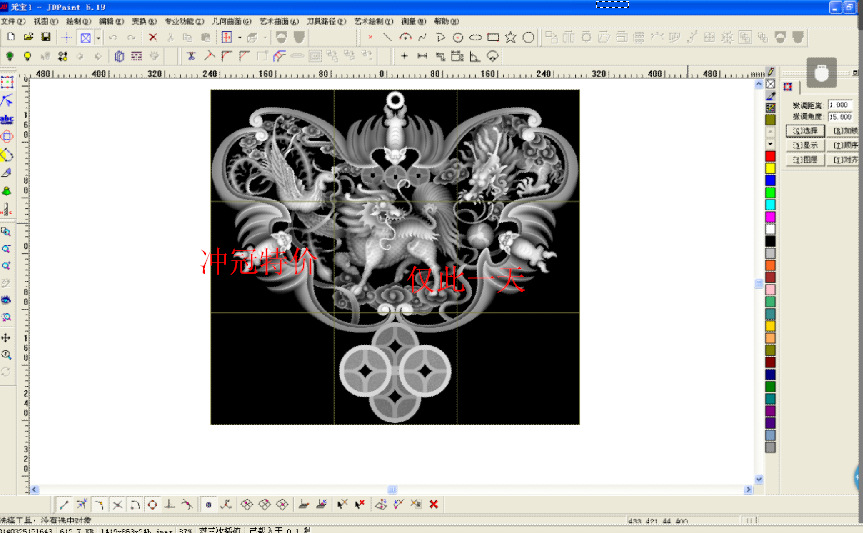The image size is (863, 533).
Task: Select the arc drawing tool
Action: (x=405, y=37)
